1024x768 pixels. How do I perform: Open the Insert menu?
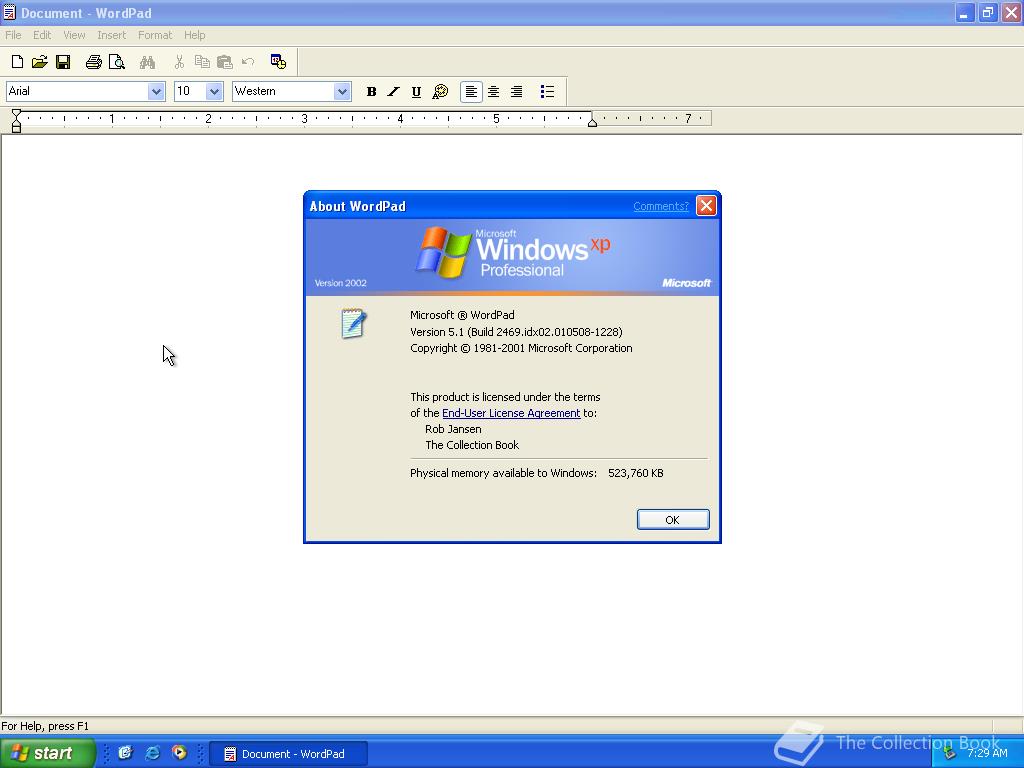[111, 35]
